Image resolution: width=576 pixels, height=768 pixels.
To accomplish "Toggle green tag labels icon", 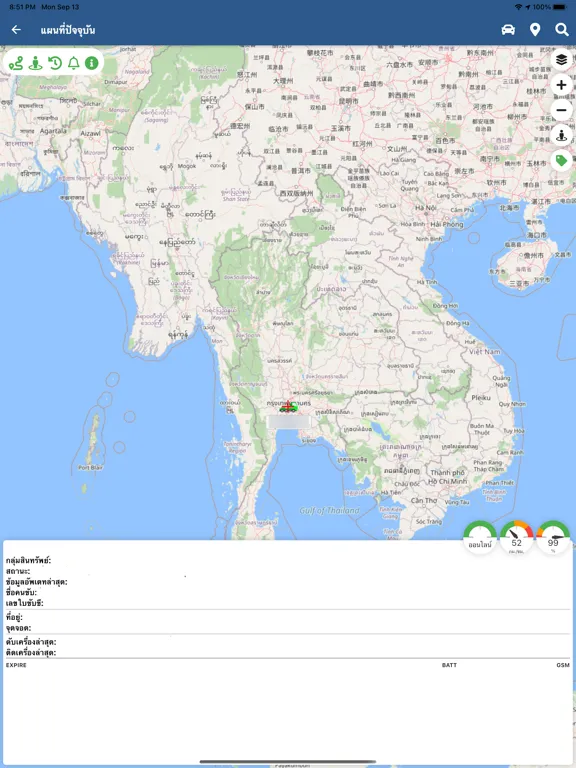I will [x=561, y=161].
